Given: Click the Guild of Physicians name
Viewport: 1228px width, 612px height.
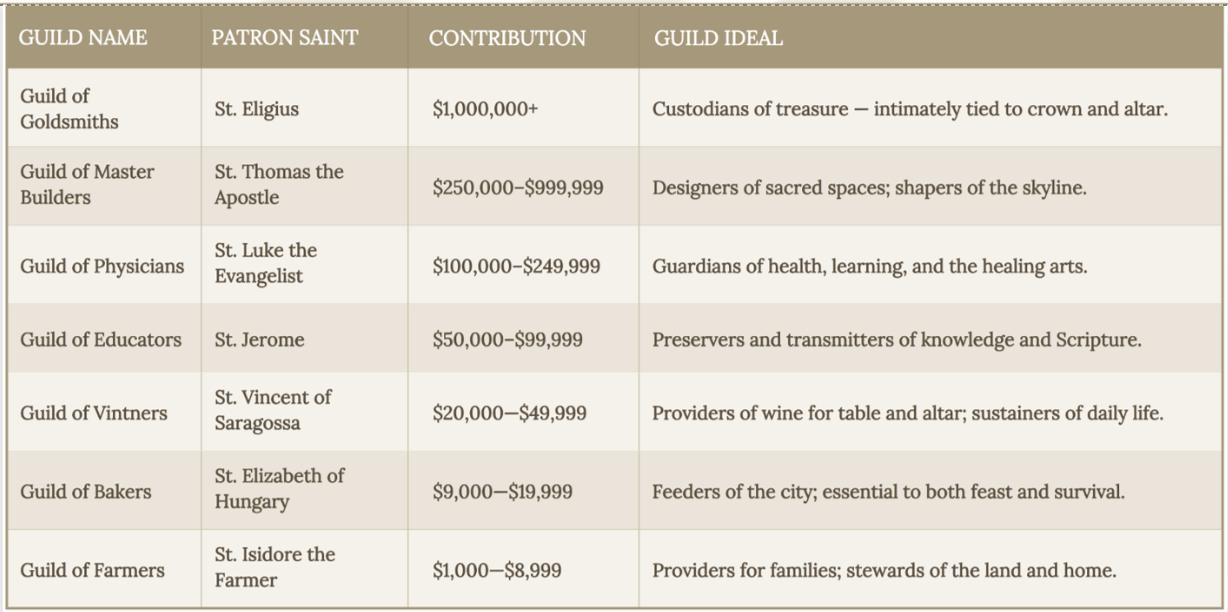Looking at the screenshot, I should [102, 266].
